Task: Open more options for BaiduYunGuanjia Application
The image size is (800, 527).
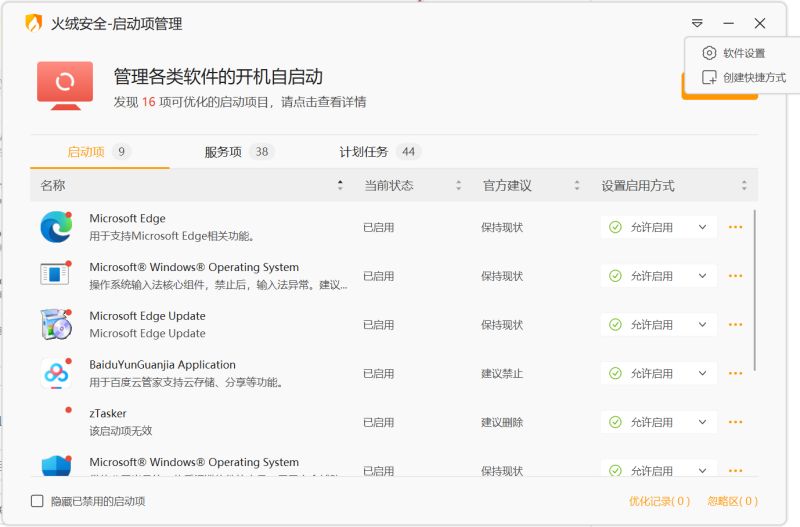Action: (x=735, y=373)
